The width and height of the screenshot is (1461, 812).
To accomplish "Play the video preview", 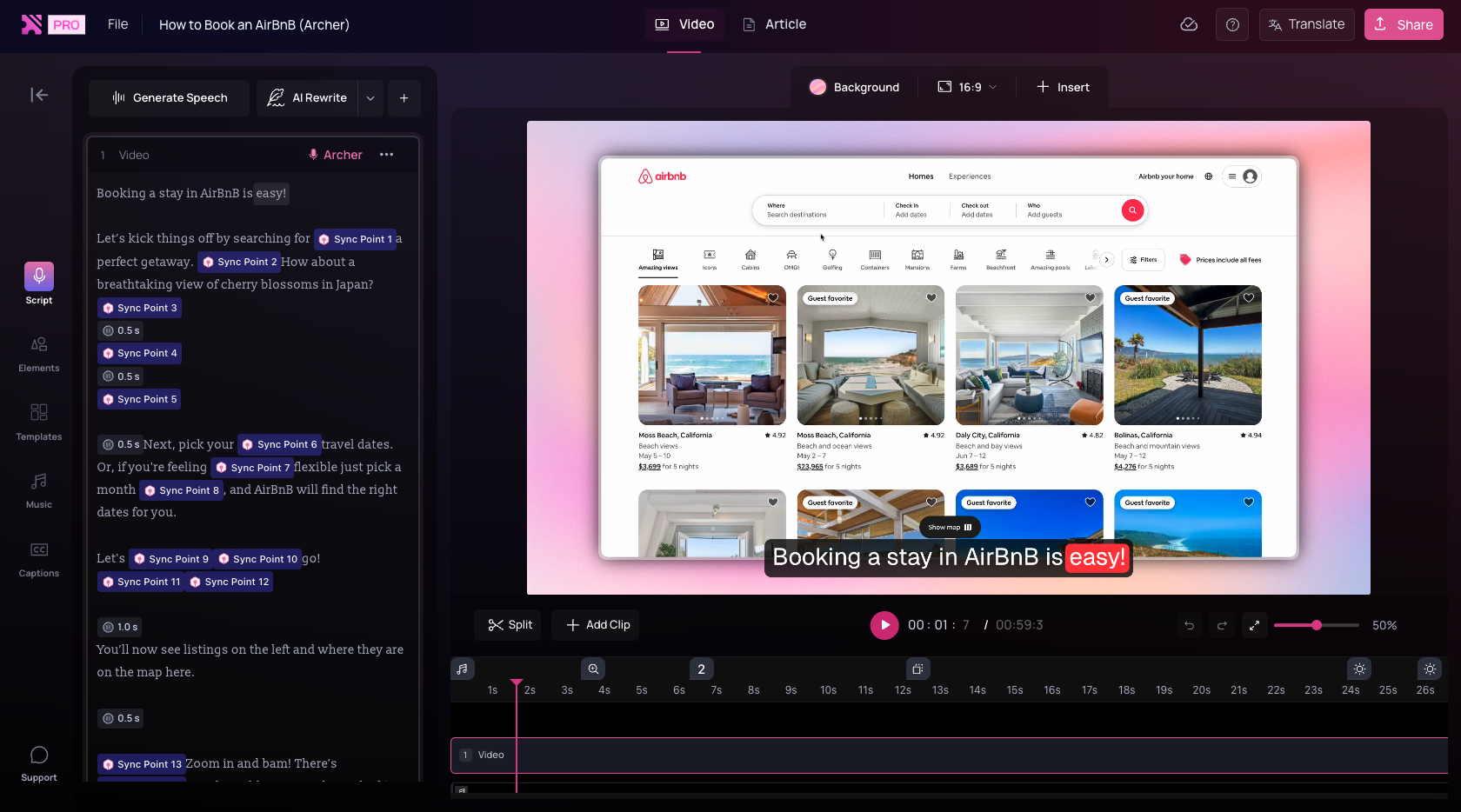I will point(884,625).
